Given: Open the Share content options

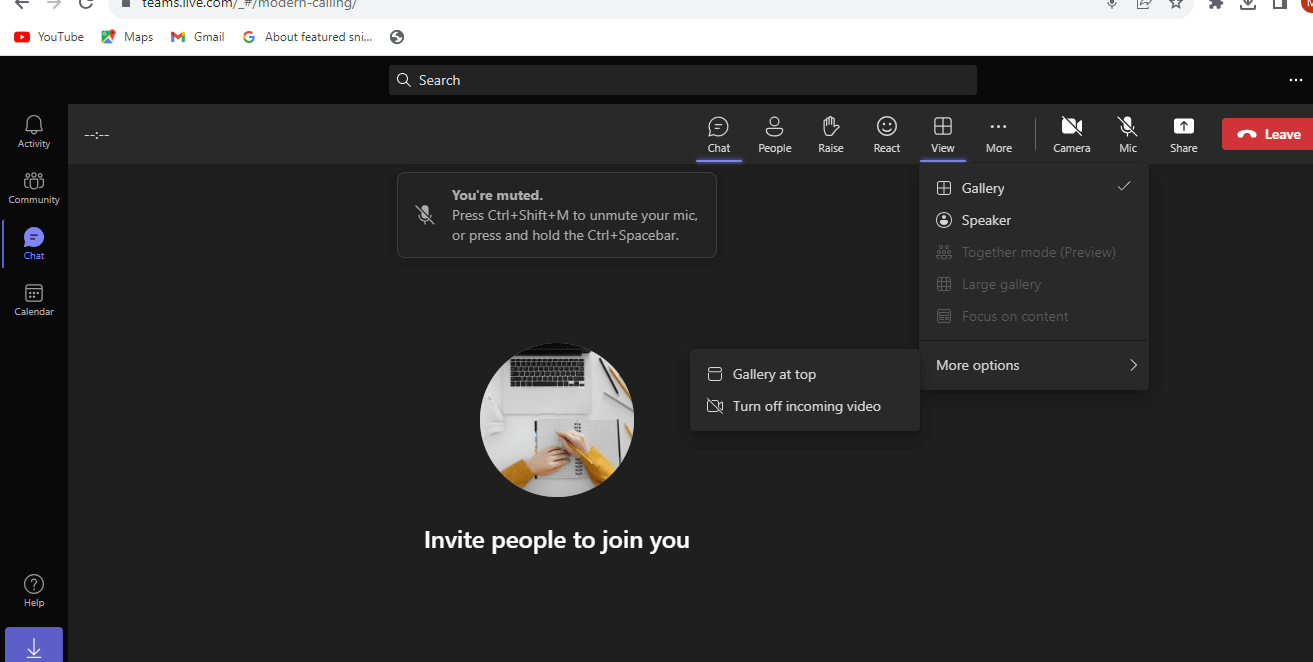Looking at the screenshot, I should click(x=1183, y=134).
